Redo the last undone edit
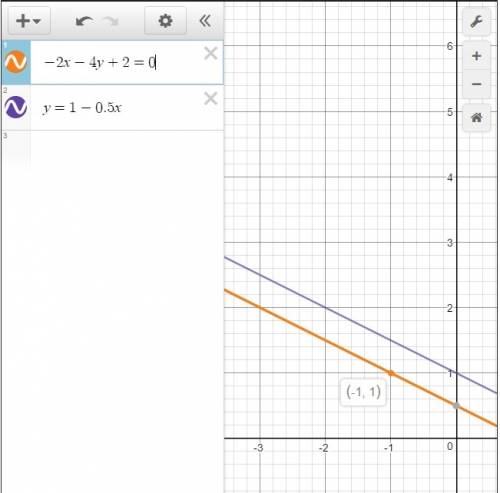This screenshot has width=500, height=493. (x=111, y=21)
